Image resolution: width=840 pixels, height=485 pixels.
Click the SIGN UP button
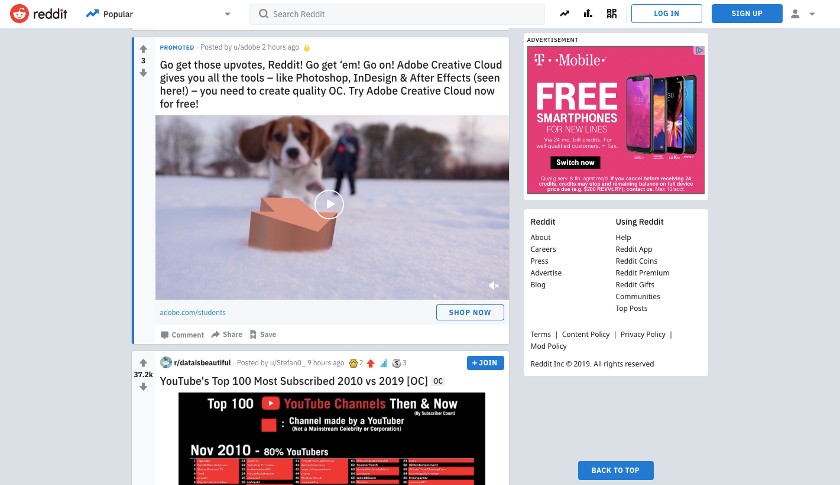pos(747,13)
